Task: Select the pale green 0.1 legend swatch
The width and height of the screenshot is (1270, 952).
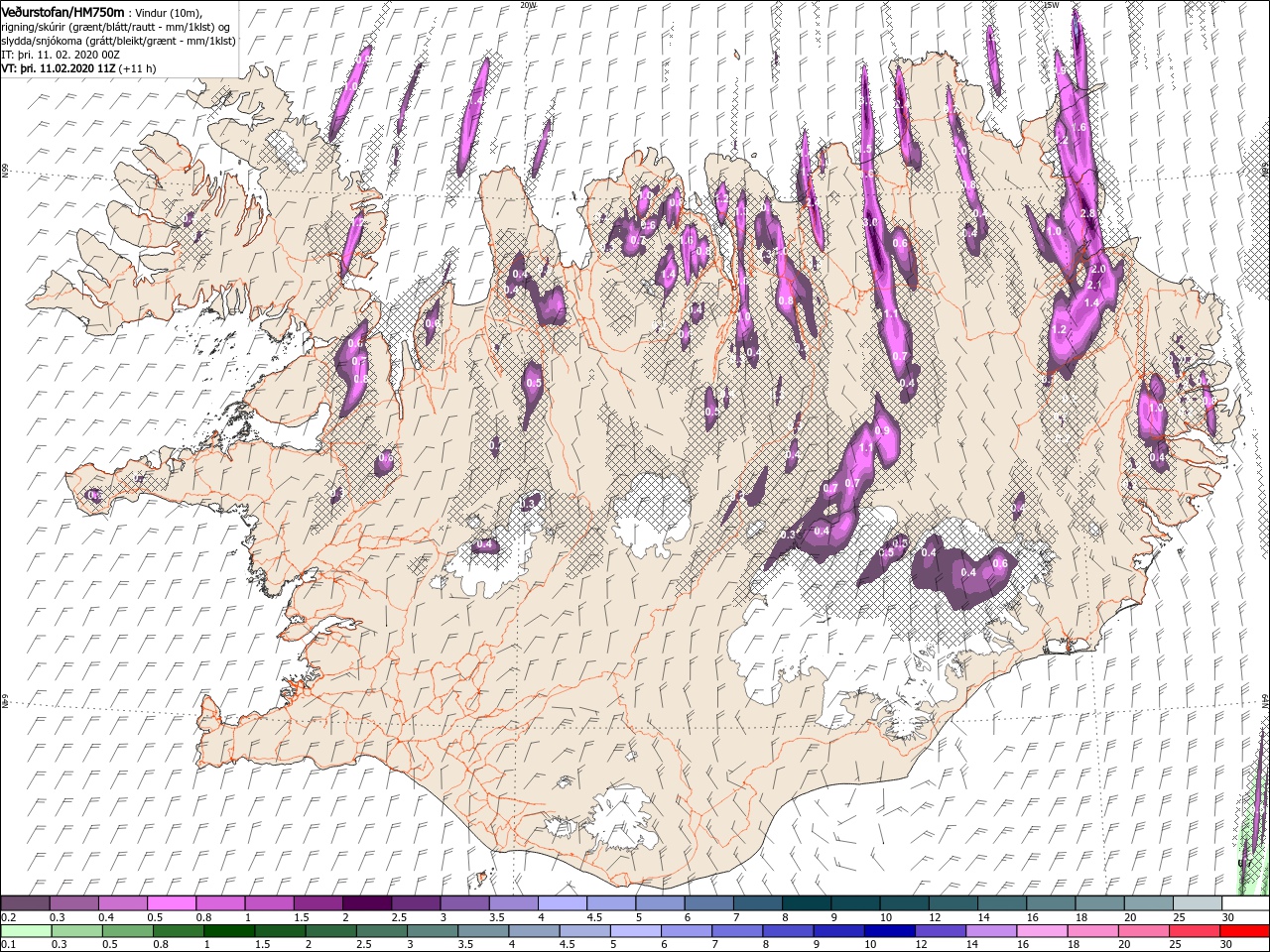Action: [x=25, y=931]
